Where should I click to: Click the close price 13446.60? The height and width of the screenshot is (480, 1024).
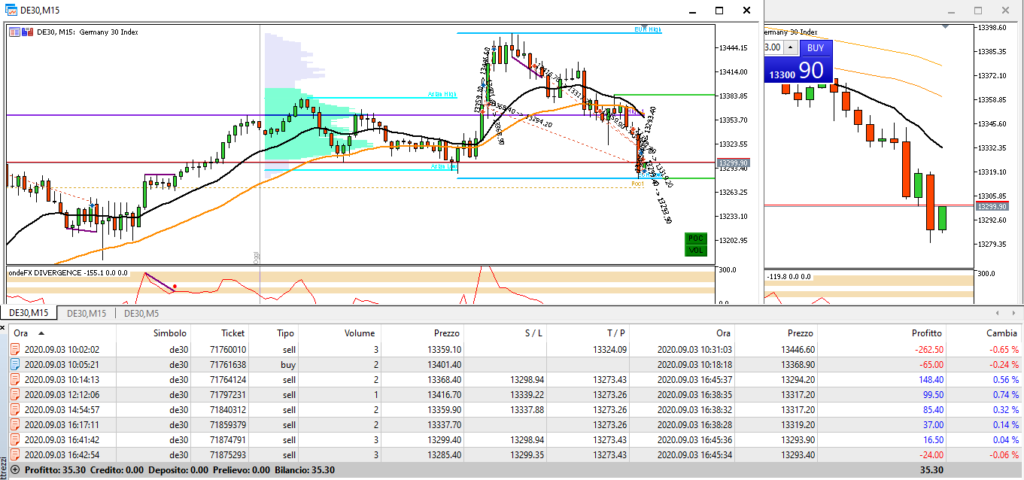pos(797,349)
